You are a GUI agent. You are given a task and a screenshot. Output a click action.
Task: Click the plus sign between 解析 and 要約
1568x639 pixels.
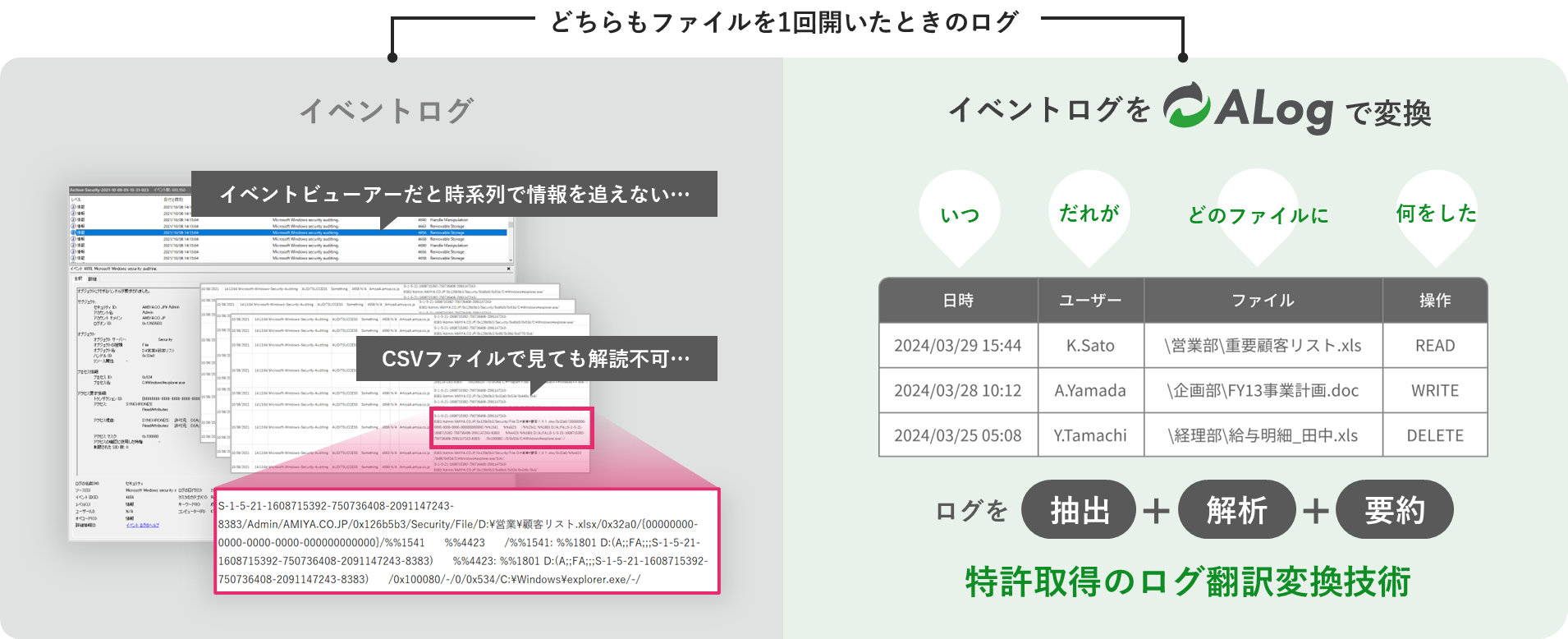coord(1315,511)
